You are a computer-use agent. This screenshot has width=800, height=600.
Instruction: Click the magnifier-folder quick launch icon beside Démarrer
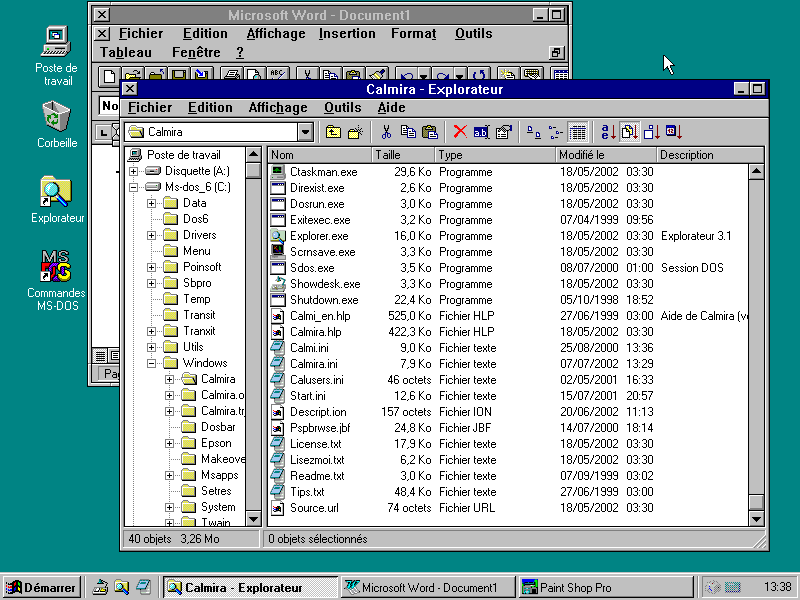121,587
